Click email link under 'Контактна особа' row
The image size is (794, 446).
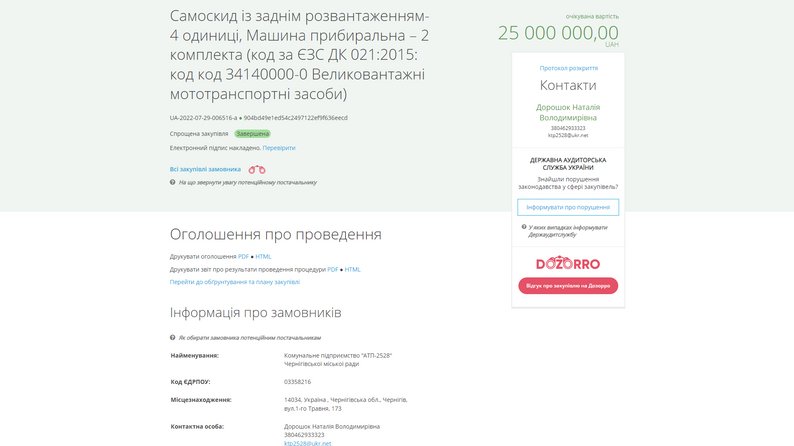point(308,442)
